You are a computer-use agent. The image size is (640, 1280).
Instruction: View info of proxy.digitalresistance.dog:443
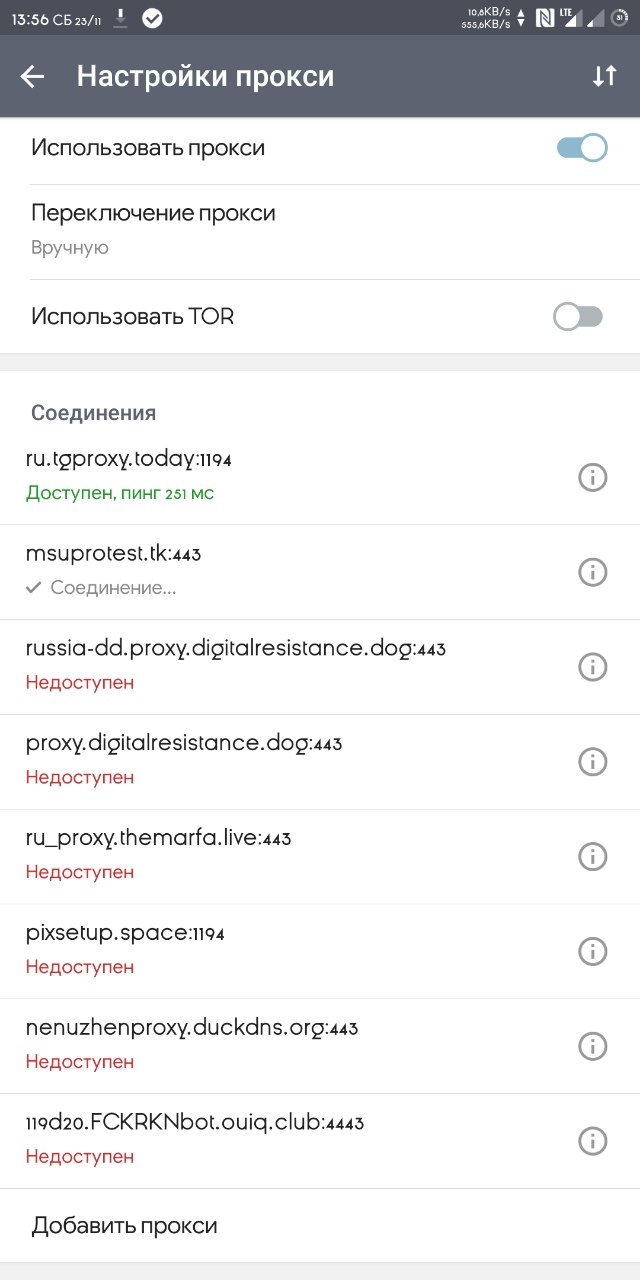pyautogui.click(x=593, y=762)
